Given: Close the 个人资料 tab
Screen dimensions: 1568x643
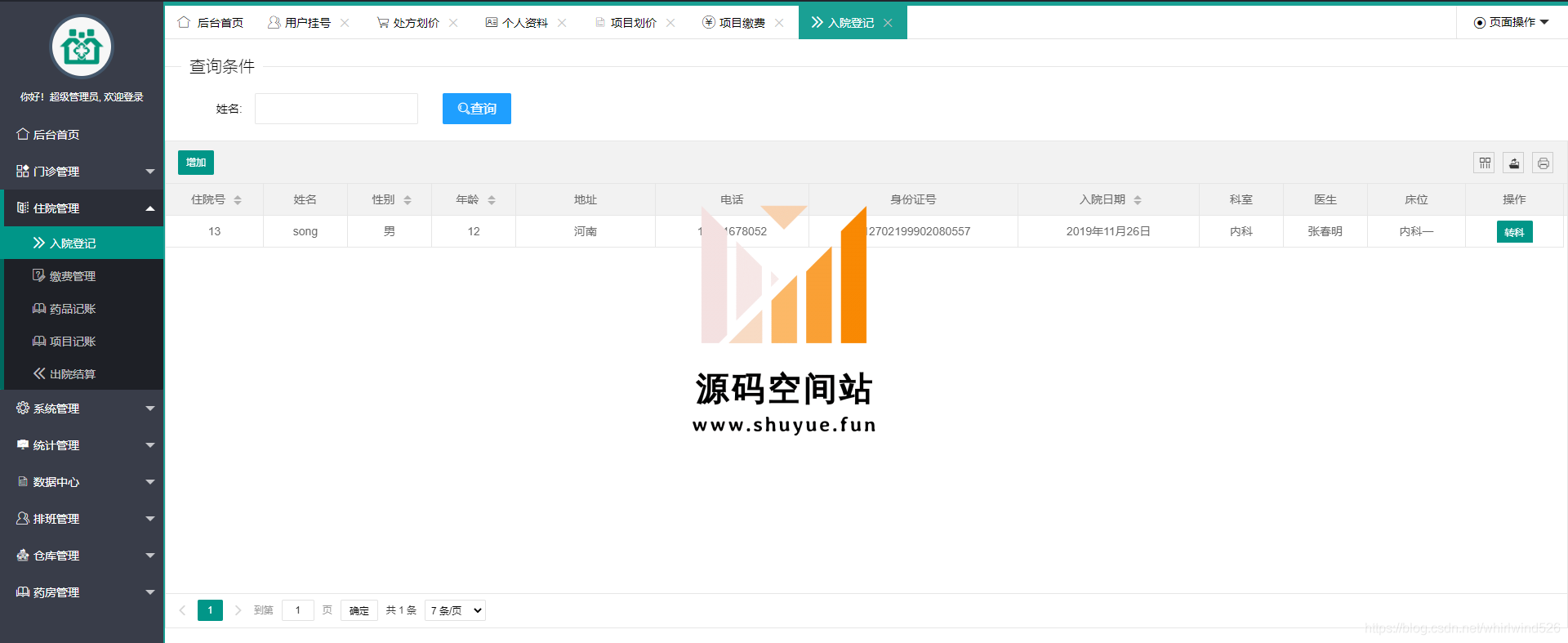Looking at the screenshot, I should tap(563, 23).
